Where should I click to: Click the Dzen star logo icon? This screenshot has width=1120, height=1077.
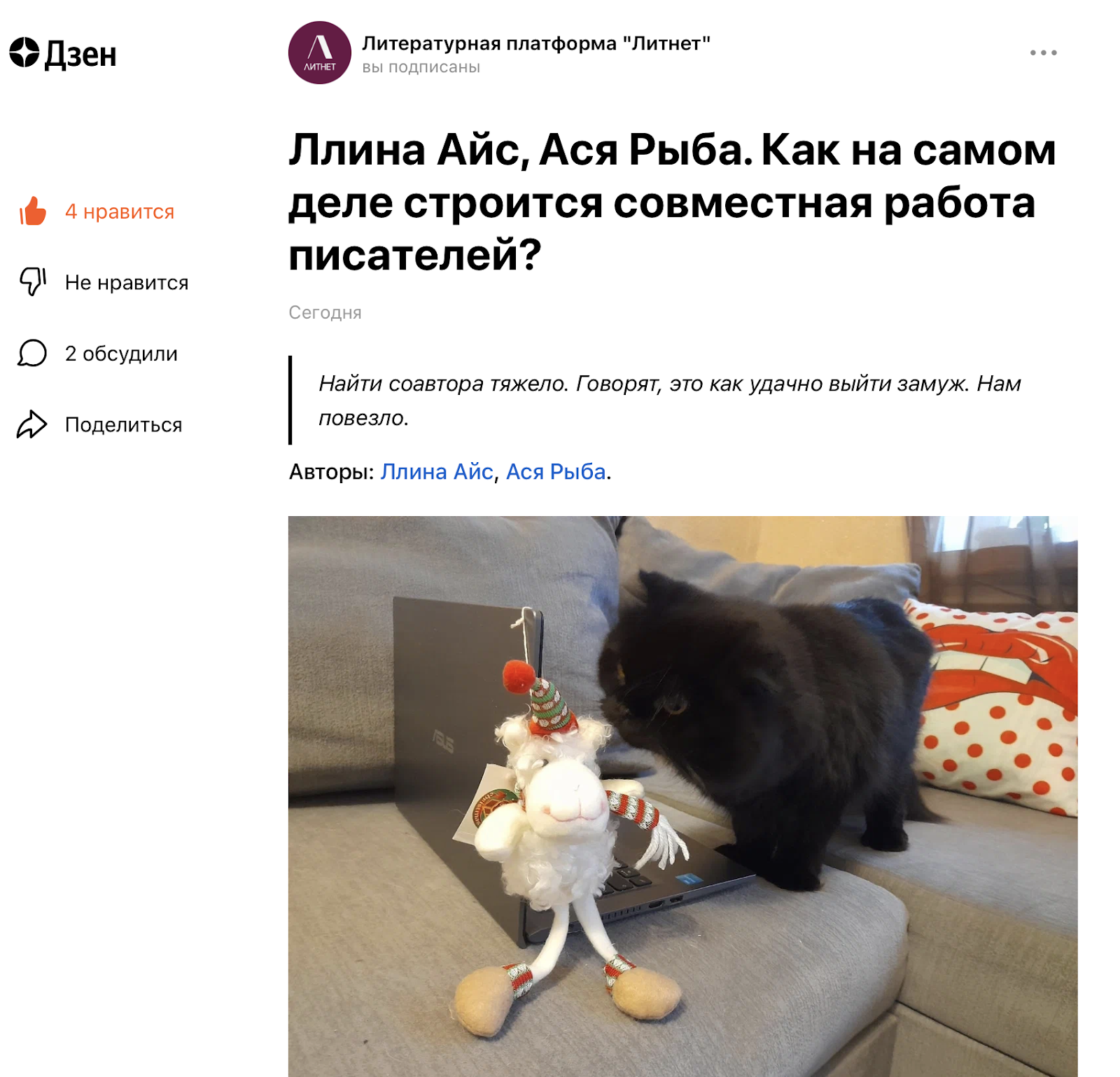click(x=24, y=53)
